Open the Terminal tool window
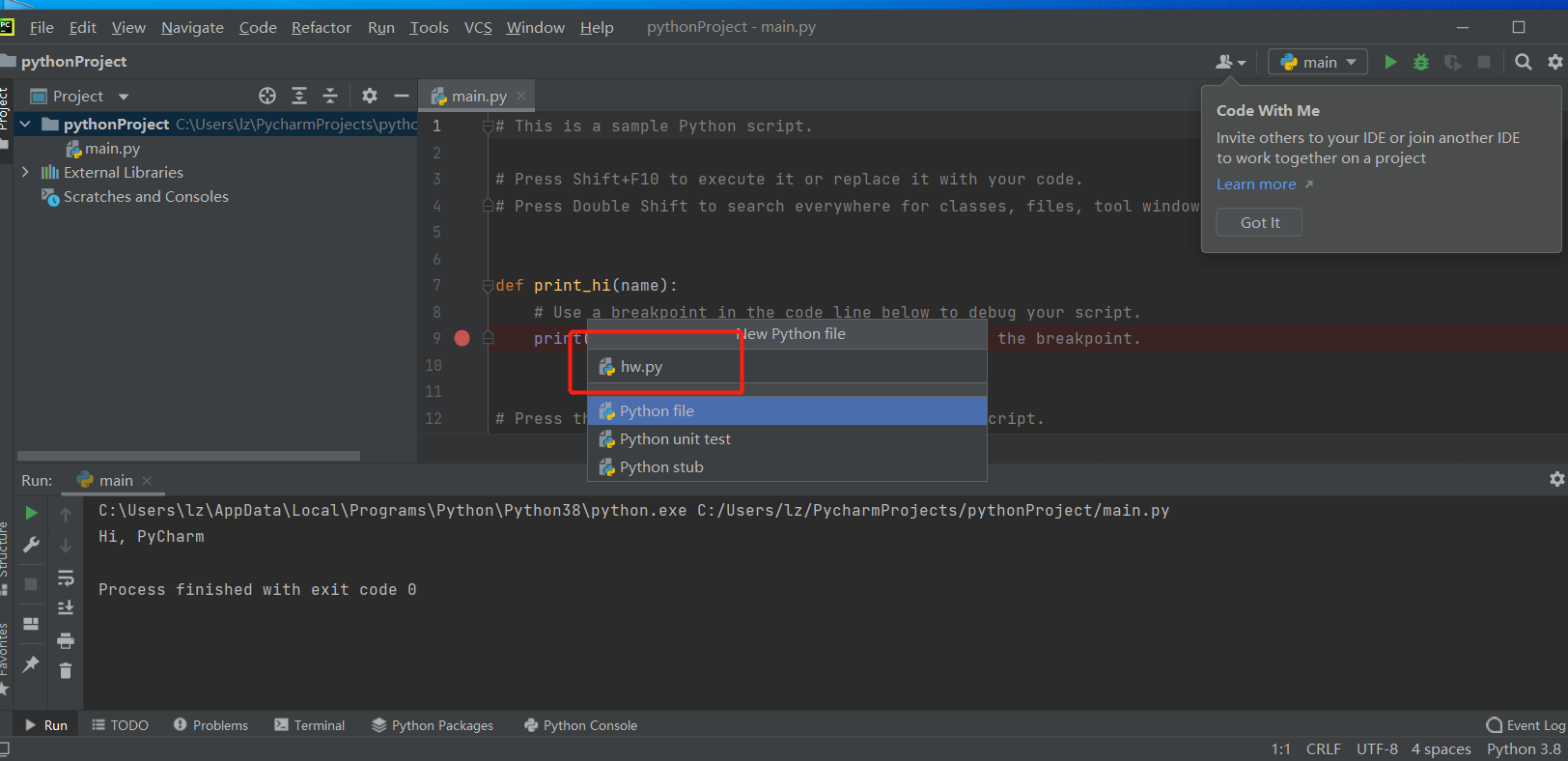The height and width of the screenshot is (761, 1568). click(x=309, y=725)
